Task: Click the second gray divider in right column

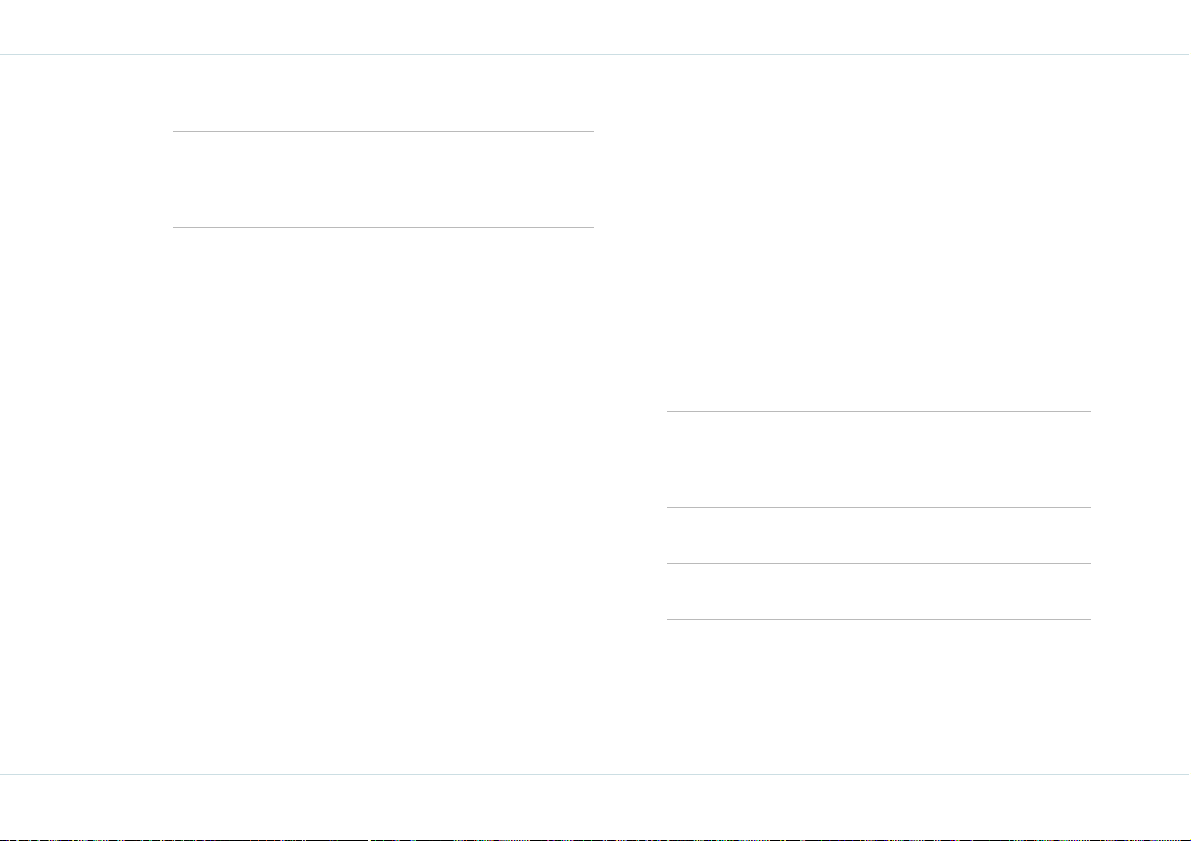Action: (x=879, y=507)
